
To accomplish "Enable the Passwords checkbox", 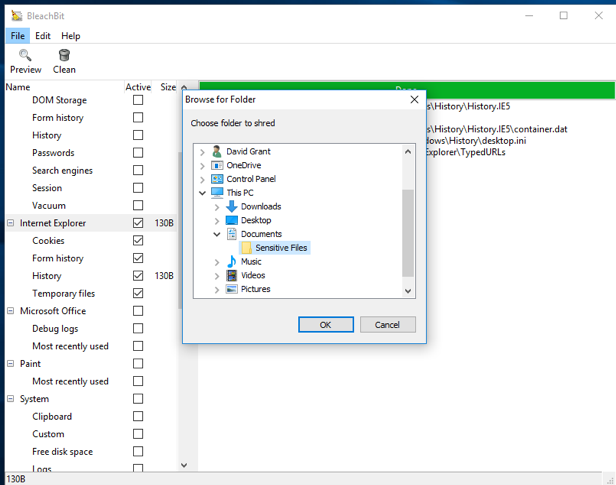I will [138, 153].
